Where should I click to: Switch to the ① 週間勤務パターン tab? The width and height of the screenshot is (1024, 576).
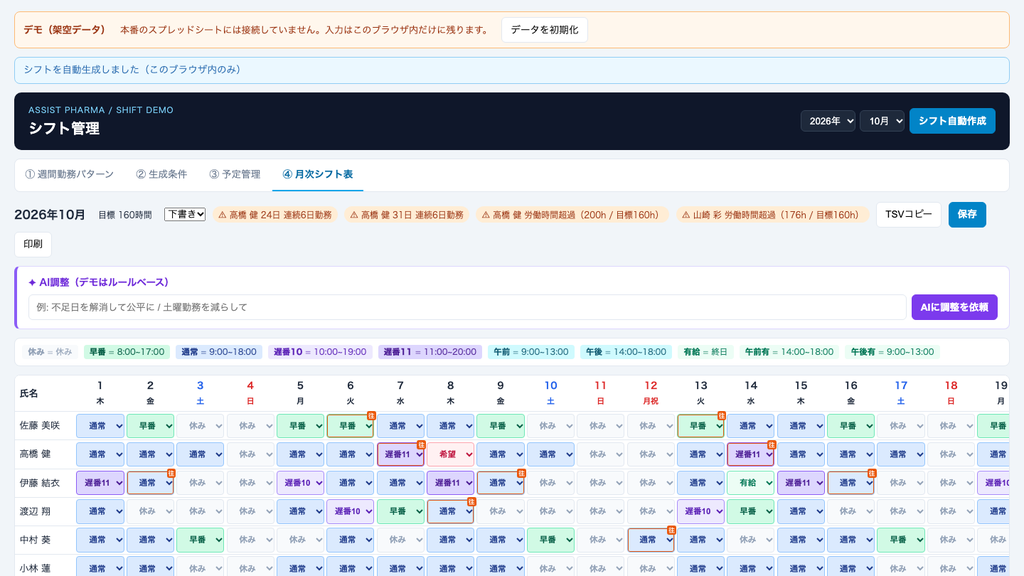tap(69, 174)
